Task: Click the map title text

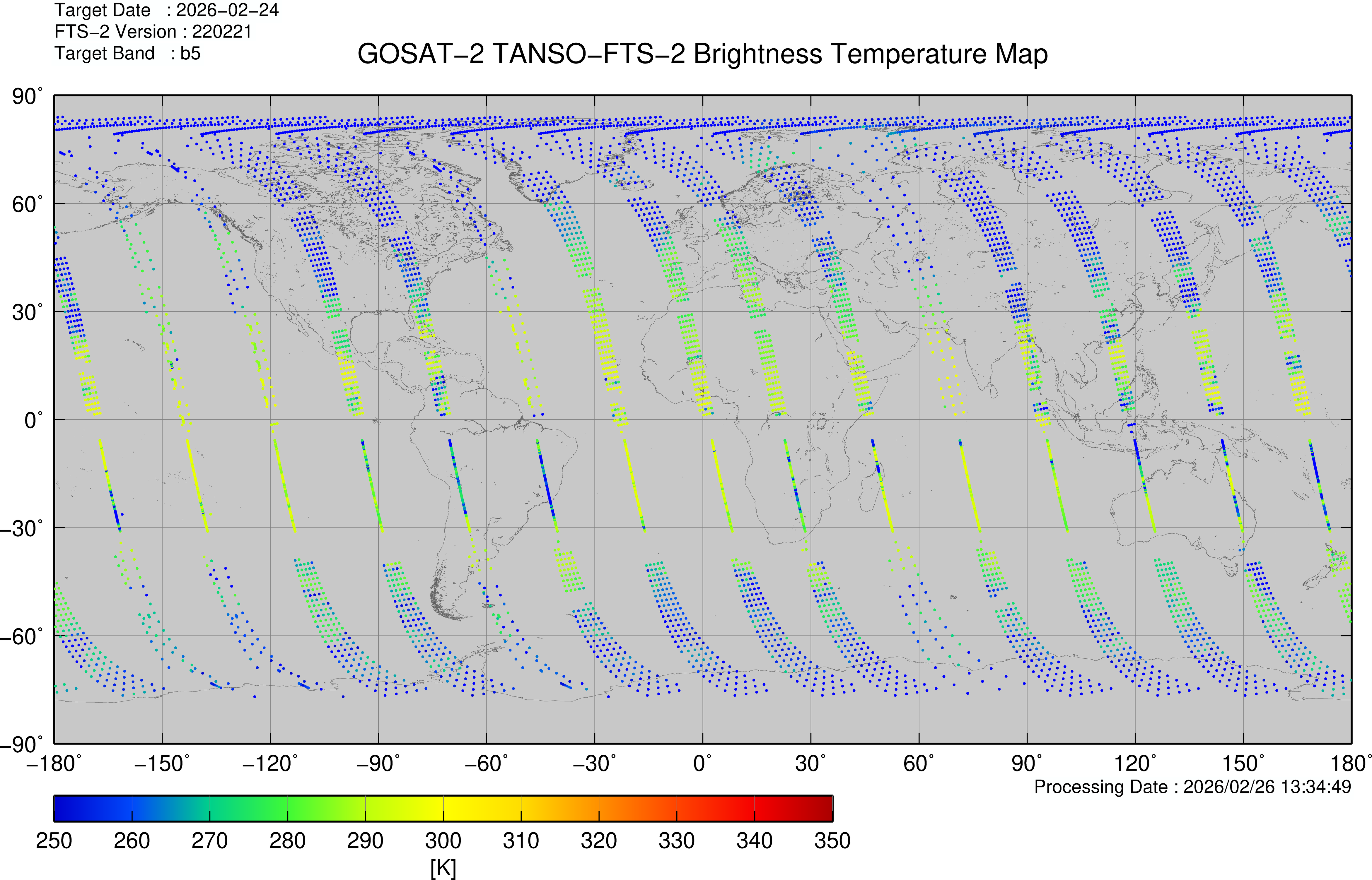Action: point(702,54)
